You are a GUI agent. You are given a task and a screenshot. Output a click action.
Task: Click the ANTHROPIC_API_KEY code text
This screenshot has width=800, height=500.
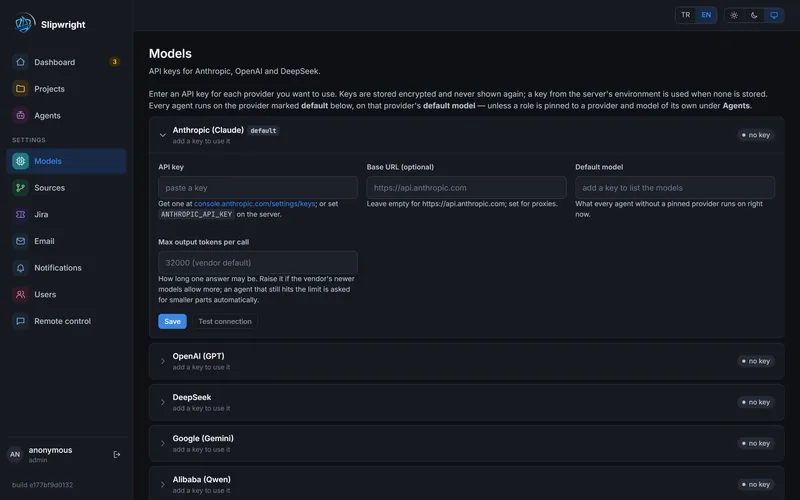[196, 214]
